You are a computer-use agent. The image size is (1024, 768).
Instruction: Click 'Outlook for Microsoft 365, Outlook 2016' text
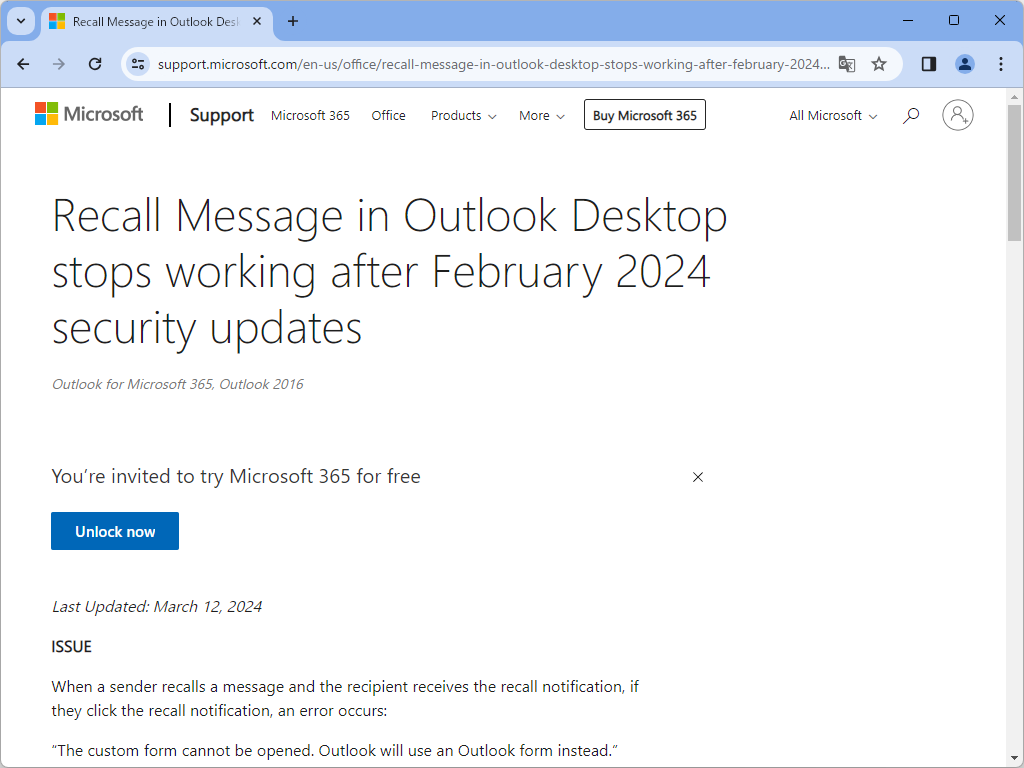click(178, 384)
